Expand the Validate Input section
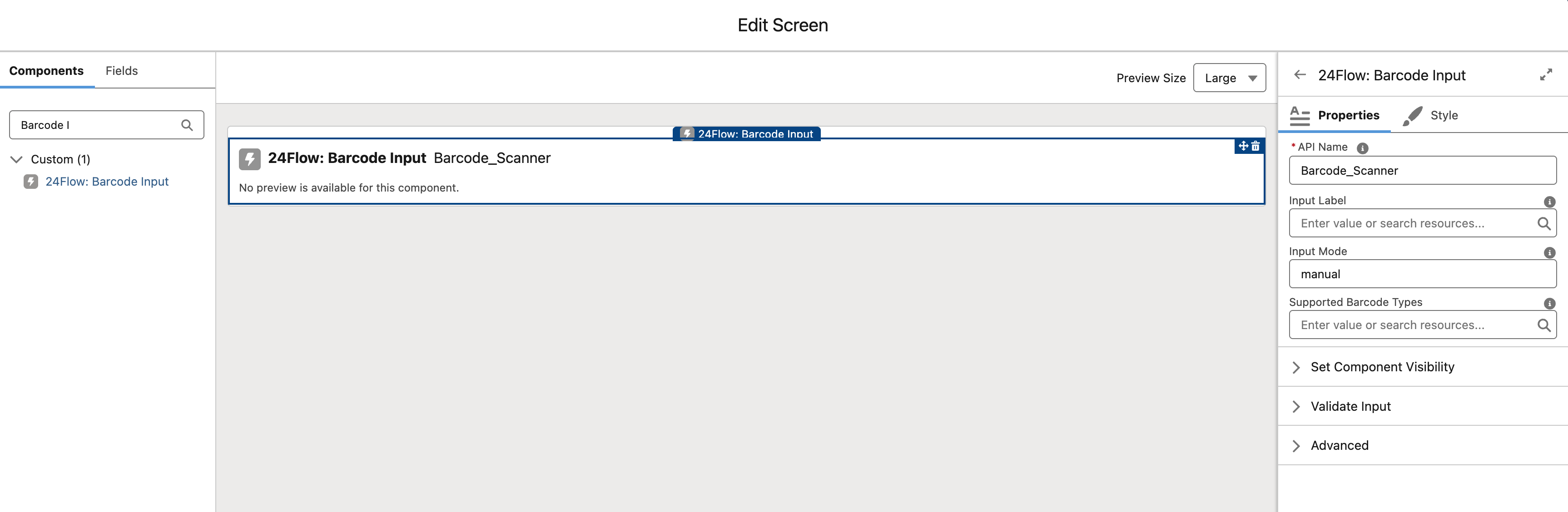 [1423, 406]
